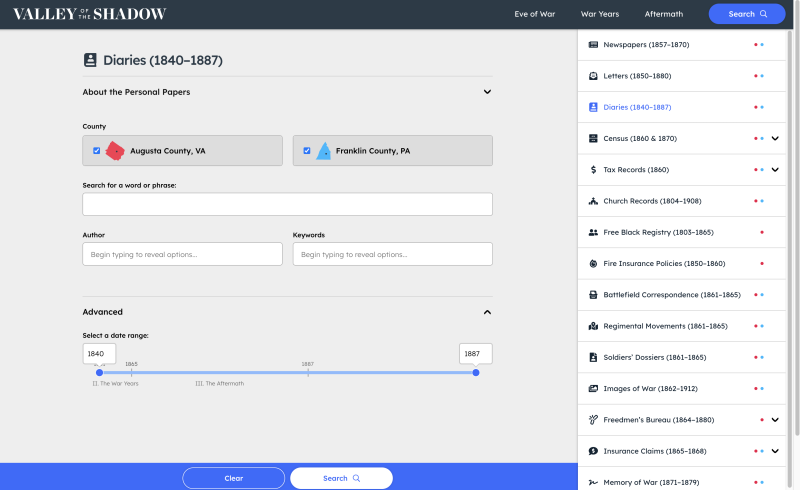Screen dimensions: 800x490
Task: Click the 1840 start year box
Action: pyautogui.click(x=99, y=353)
